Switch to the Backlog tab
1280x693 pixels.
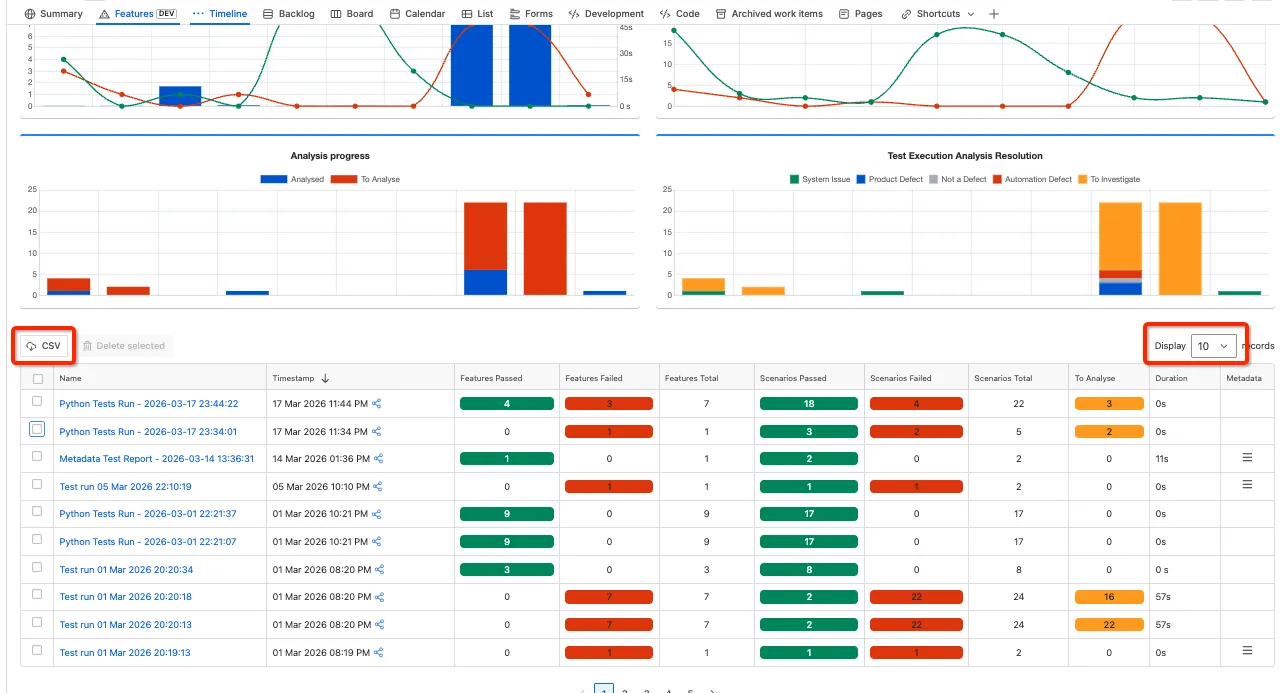(288, 14)
